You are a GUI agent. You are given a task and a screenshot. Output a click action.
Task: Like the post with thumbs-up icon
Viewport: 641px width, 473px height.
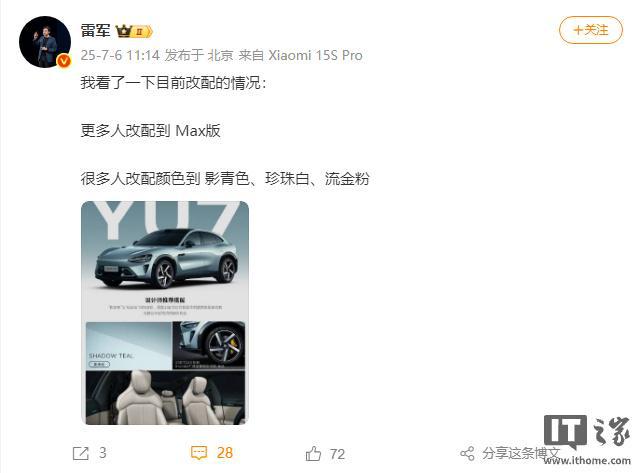click(313, 453)
